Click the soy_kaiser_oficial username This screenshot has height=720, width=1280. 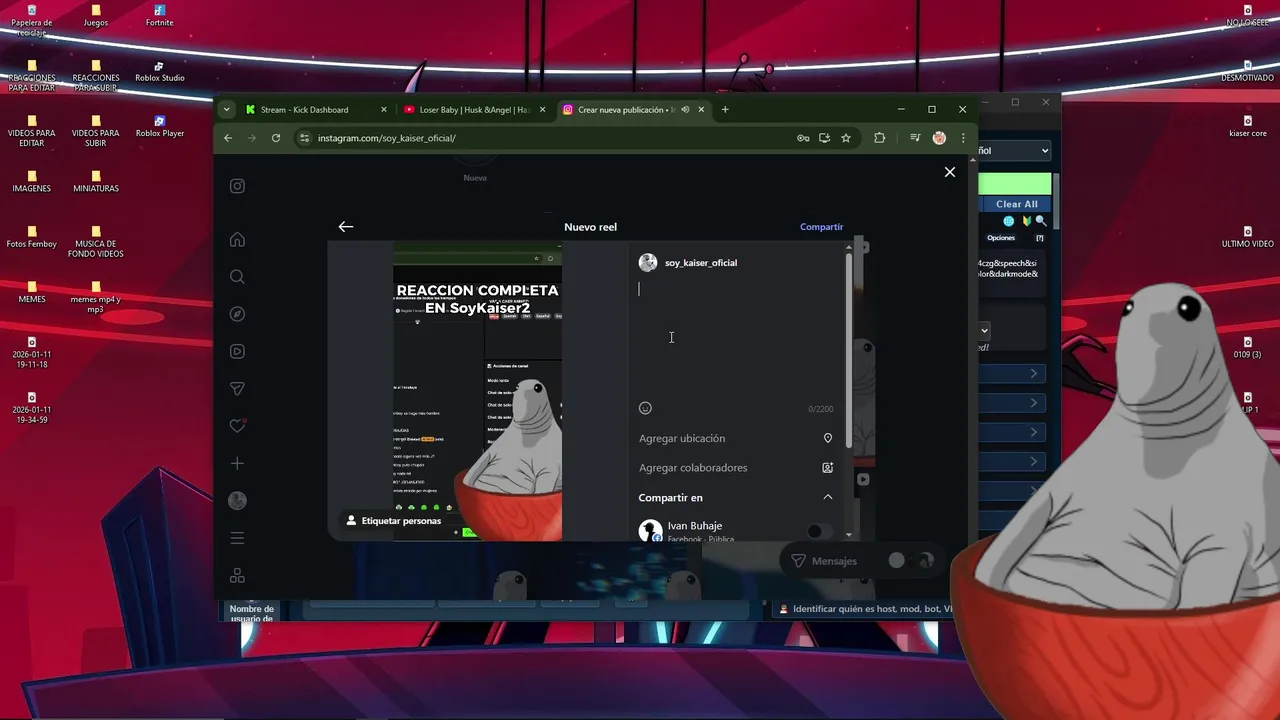click(x=701, y=263)
